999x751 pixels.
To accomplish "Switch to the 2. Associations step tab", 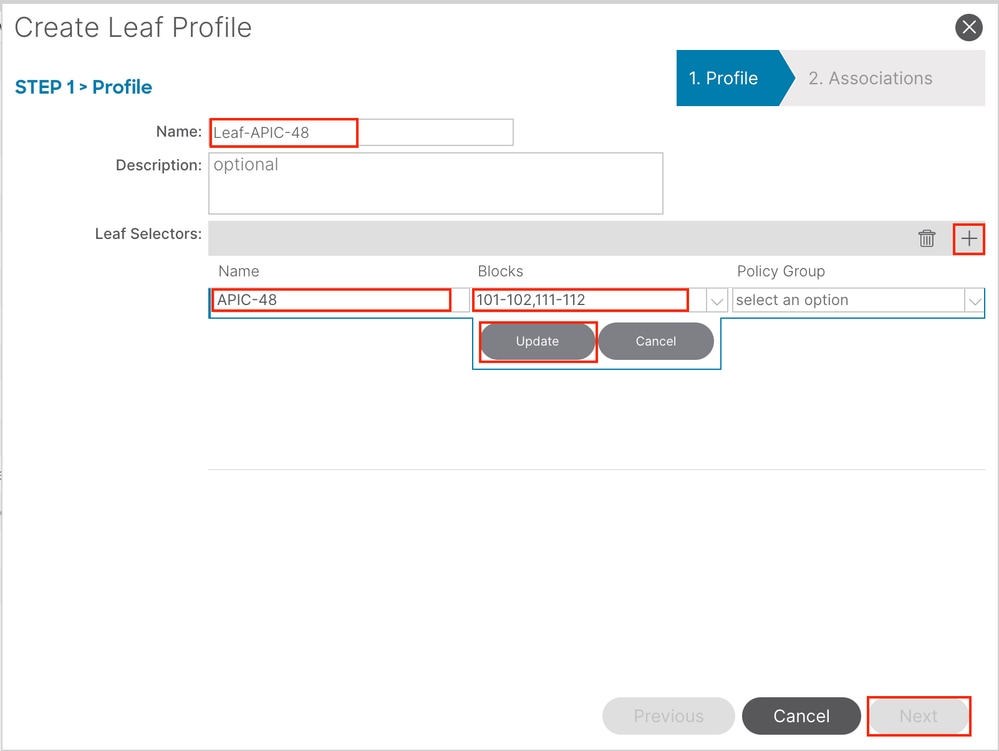I will click(870, 78).
